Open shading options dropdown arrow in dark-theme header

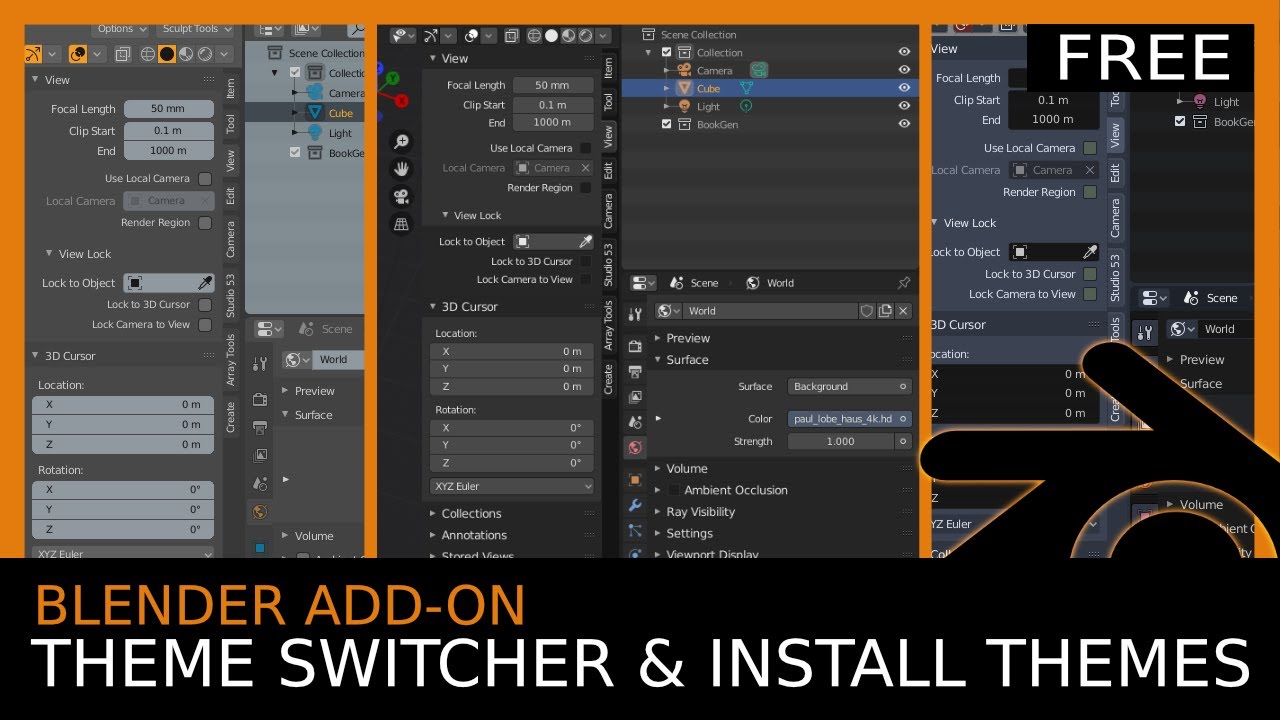tap(602, 35)
